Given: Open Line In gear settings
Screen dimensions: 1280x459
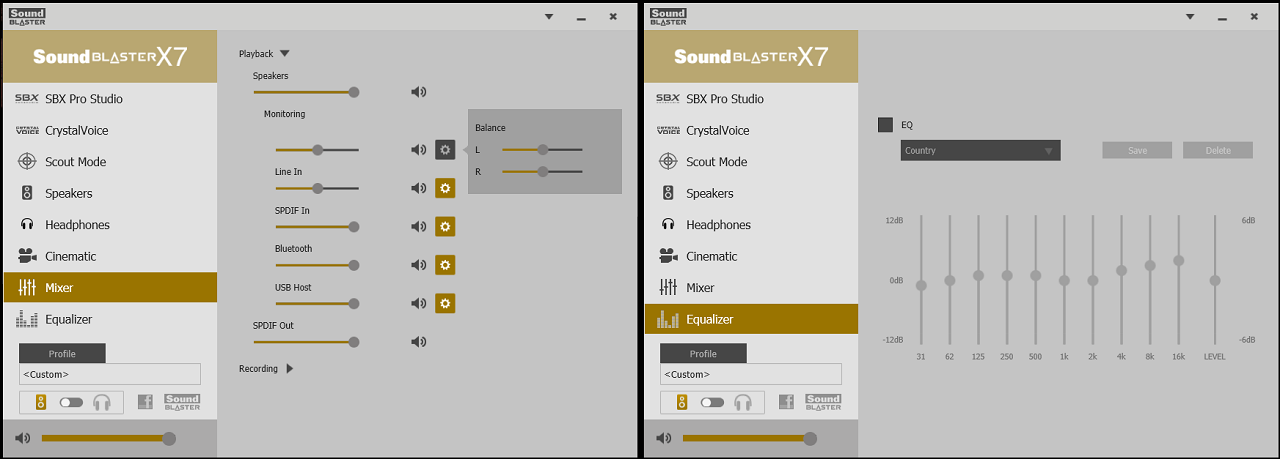Looking at the screenshot, I should (x=445, y=188).
